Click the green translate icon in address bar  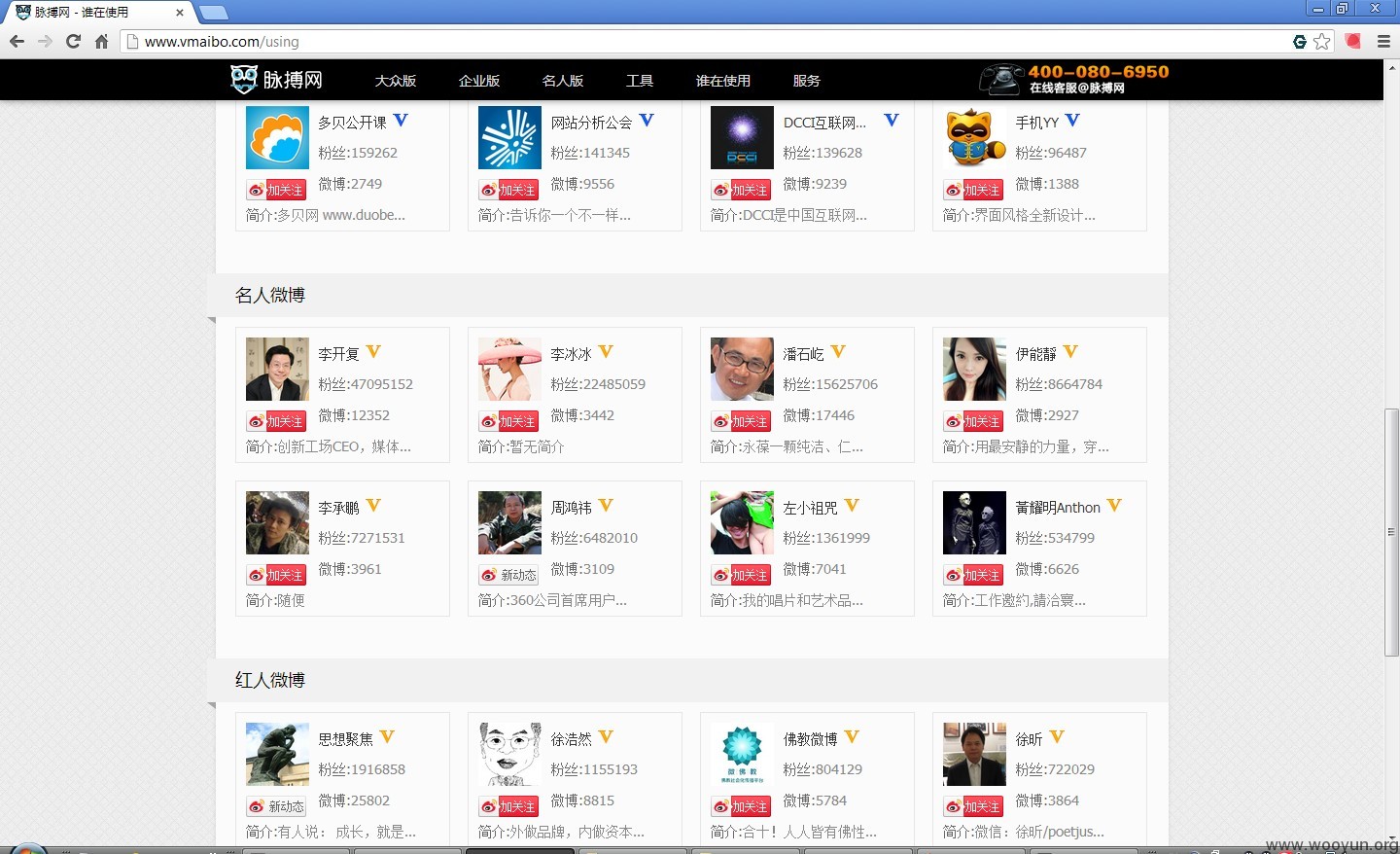1300,41
